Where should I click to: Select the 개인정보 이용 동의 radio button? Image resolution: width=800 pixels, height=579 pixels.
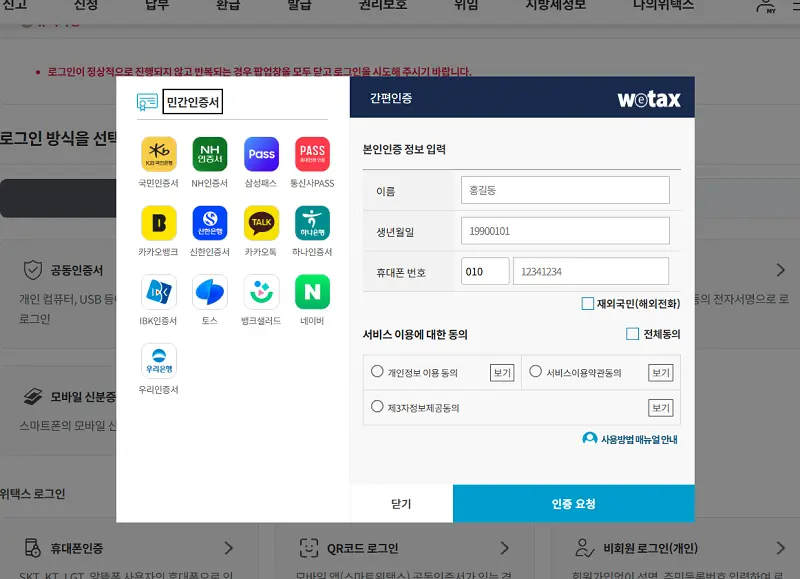tap(377, 371)
